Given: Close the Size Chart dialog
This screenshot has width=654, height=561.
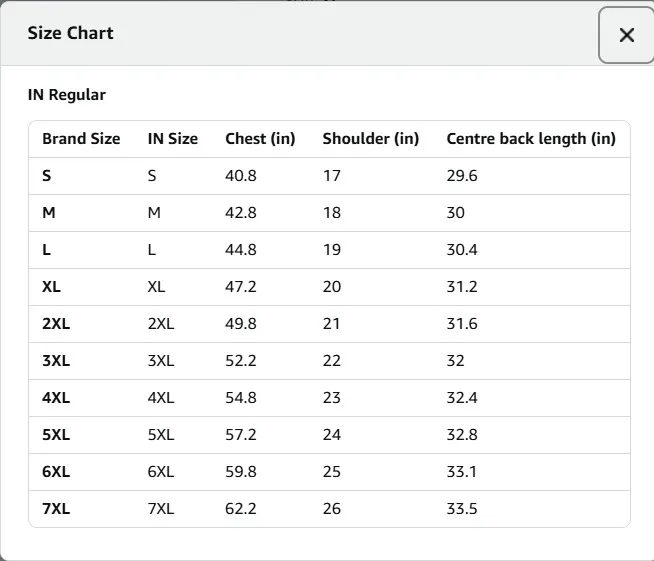Looking at the screenshot, I should pos(626,35).
